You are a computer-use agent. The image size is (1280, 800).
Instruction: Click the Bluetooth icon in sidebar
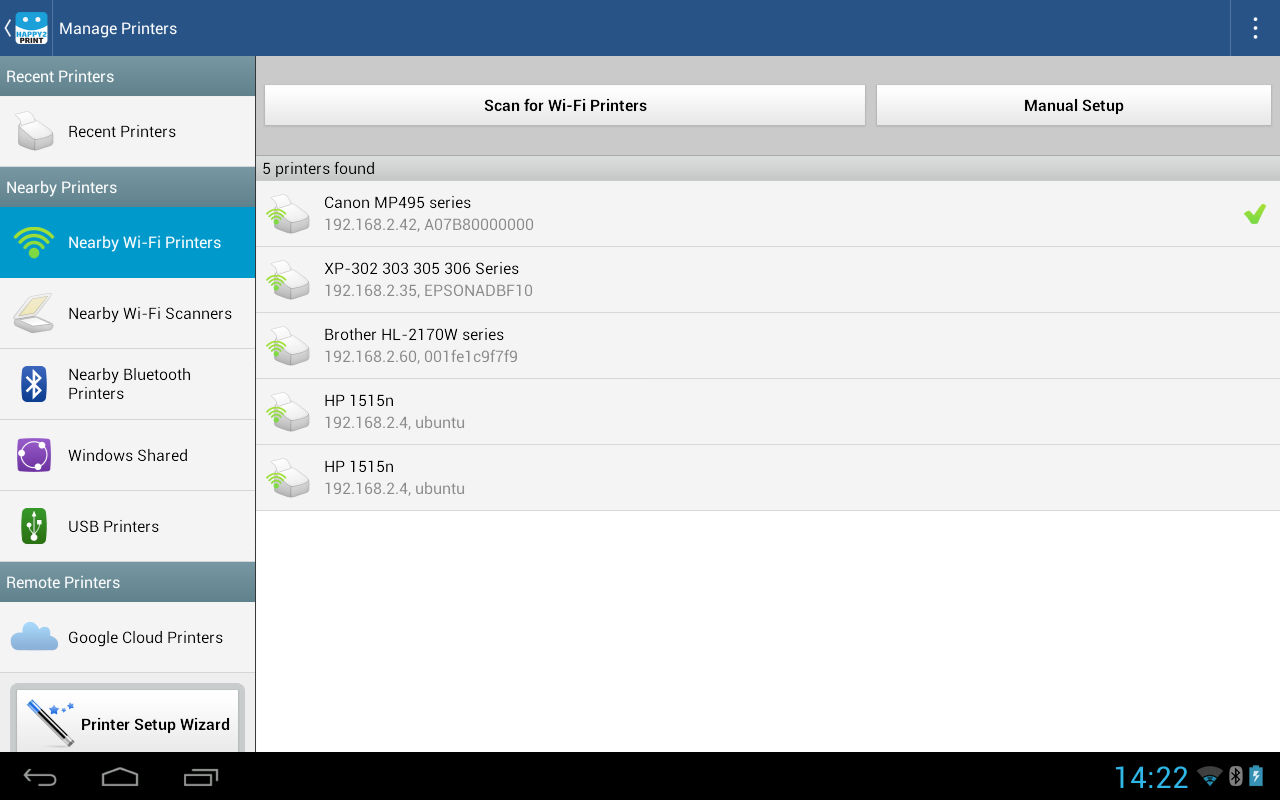coord(34,384)
